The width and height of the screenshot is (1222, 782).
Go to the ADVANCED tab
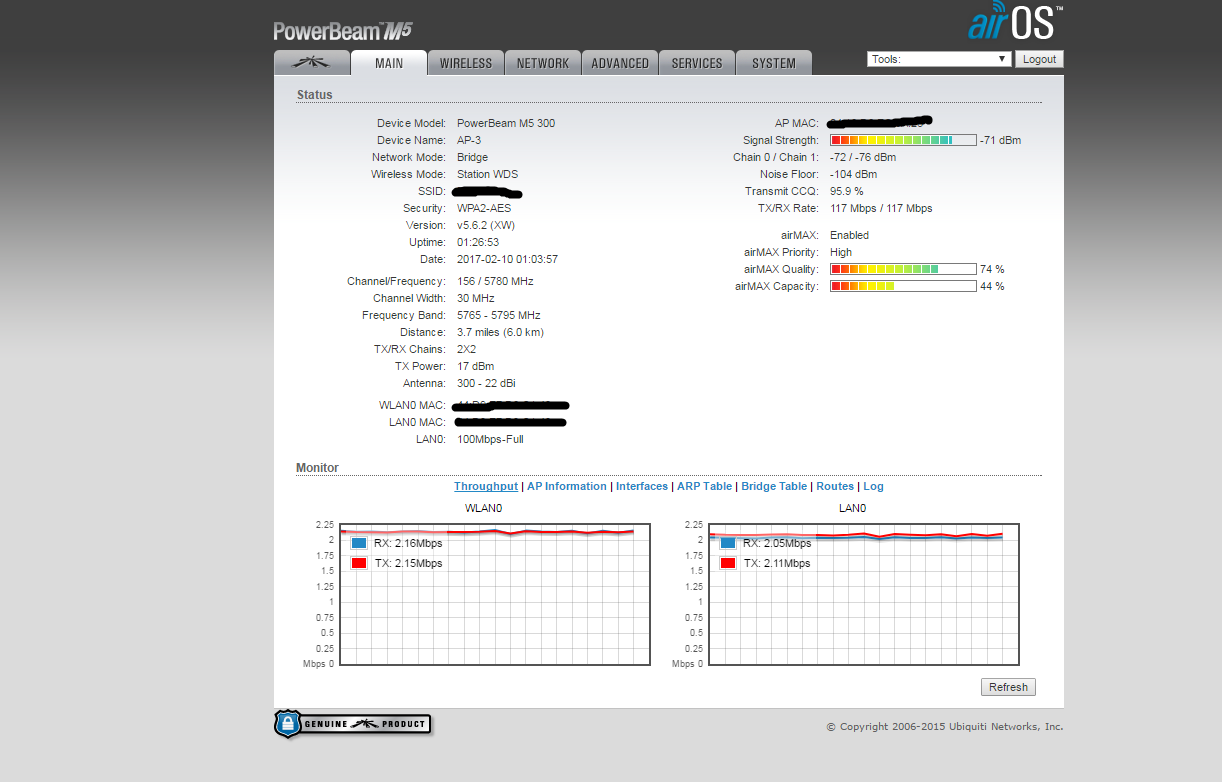tap(620, 63)
